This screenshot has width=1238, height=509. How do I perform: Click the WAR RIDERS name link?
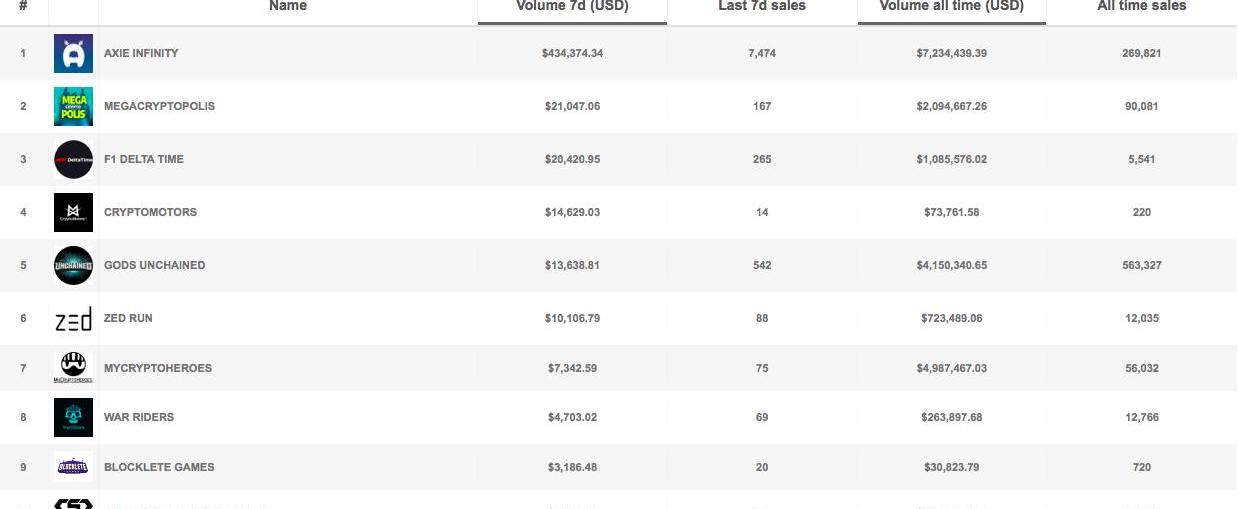click(x=138, y=417)
